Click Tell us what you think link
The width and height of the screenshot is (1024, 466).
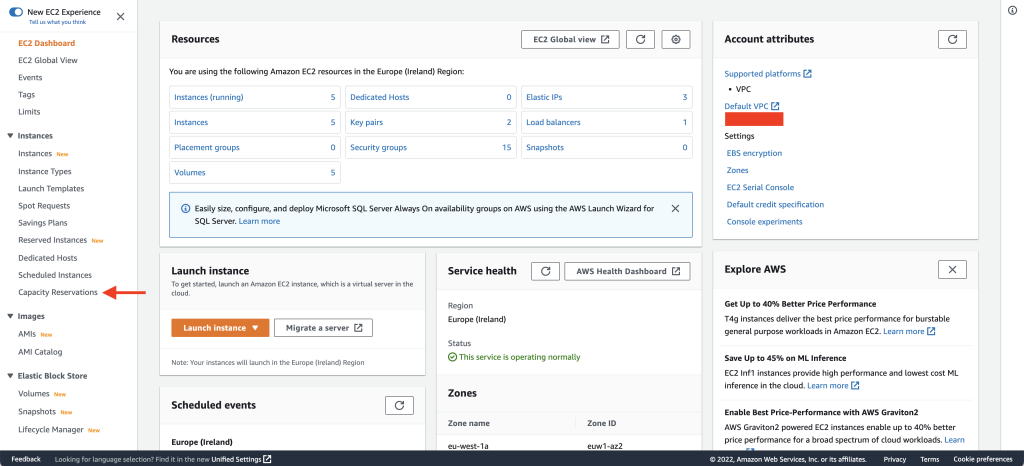click(57, 22)
